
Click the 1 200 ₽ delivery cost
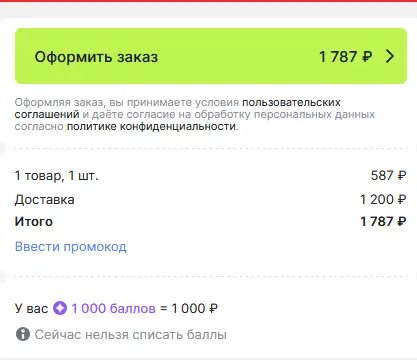383,199
